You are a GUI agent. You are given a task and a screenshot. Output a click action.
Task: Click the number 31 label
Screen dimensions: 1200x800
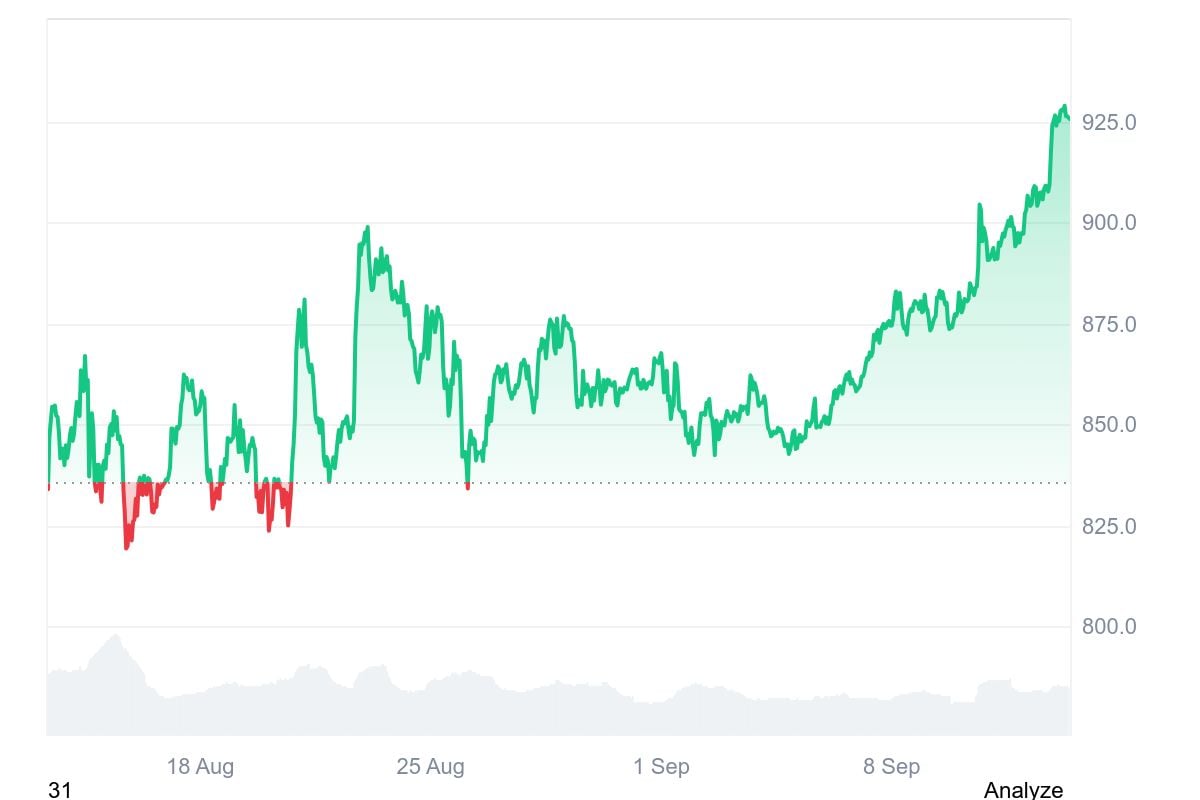[x=60, y=790]
